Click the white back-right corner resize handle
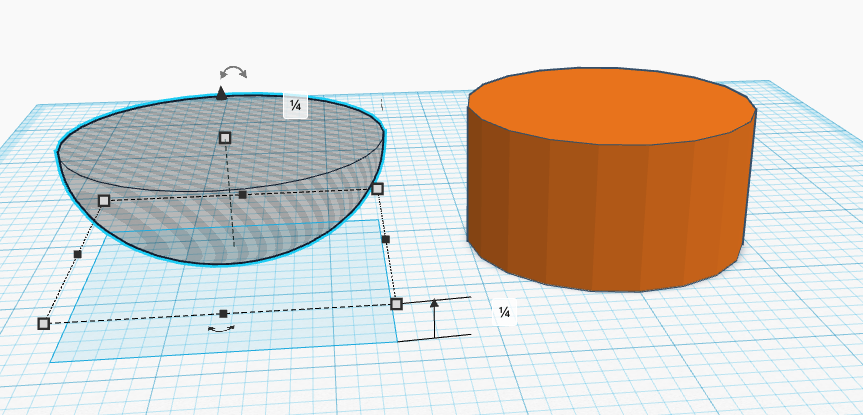 [x=377, y=189]
